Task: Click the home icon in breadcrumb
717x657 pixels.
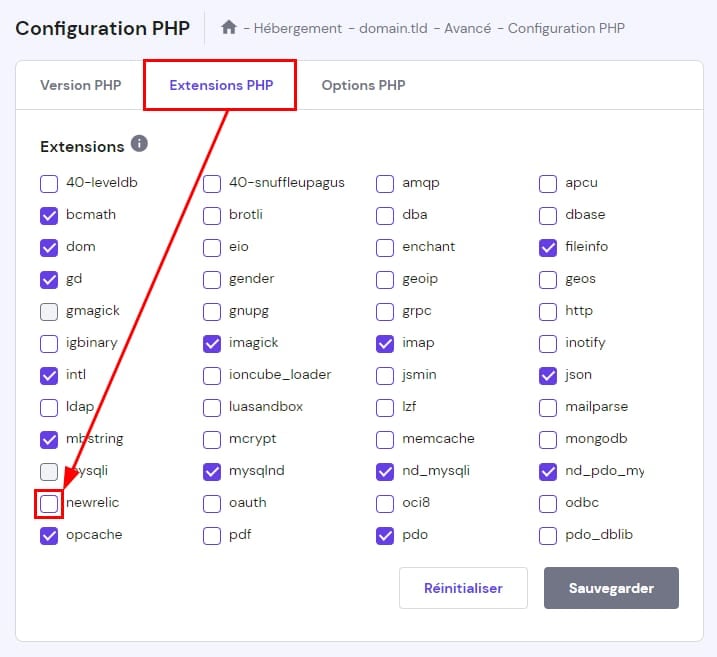Action: click(x=229, y=28)
